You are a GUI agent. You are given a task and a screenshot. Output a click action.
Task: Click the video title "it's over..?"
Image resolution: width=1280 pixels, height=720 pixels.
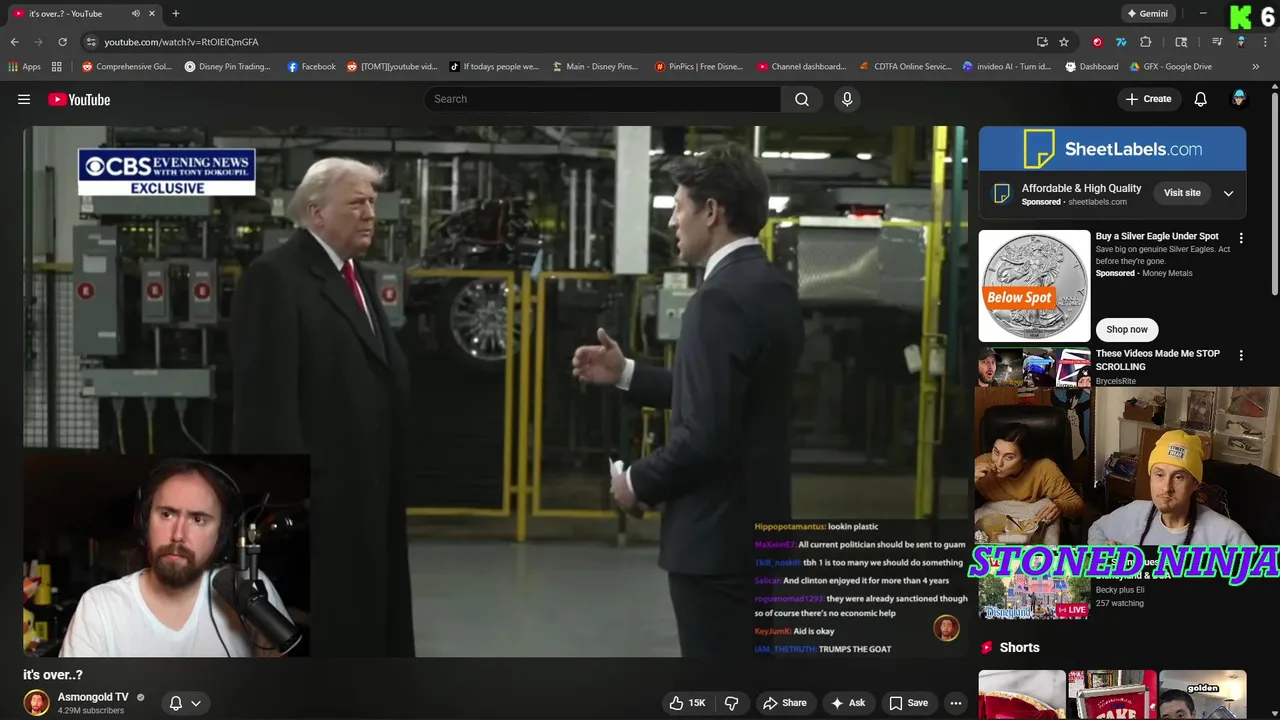[53, 675]
